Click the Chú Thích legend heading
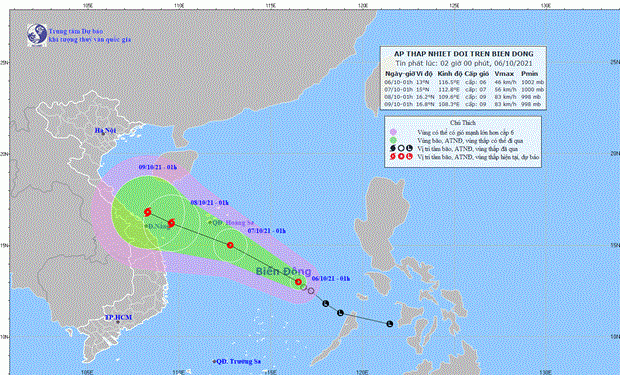Screen dimensions: 620x375 [463, 123]
